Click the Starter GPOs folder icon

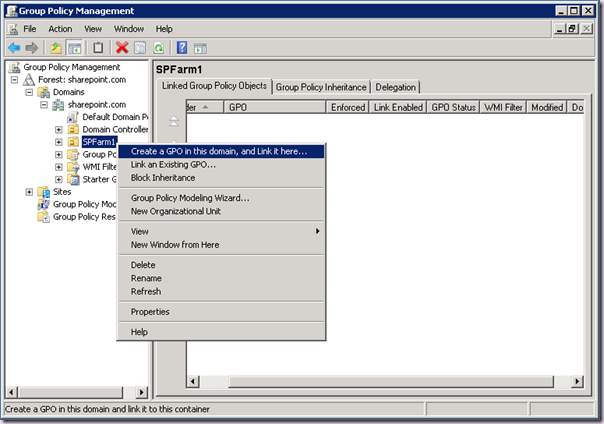point(73,179)
